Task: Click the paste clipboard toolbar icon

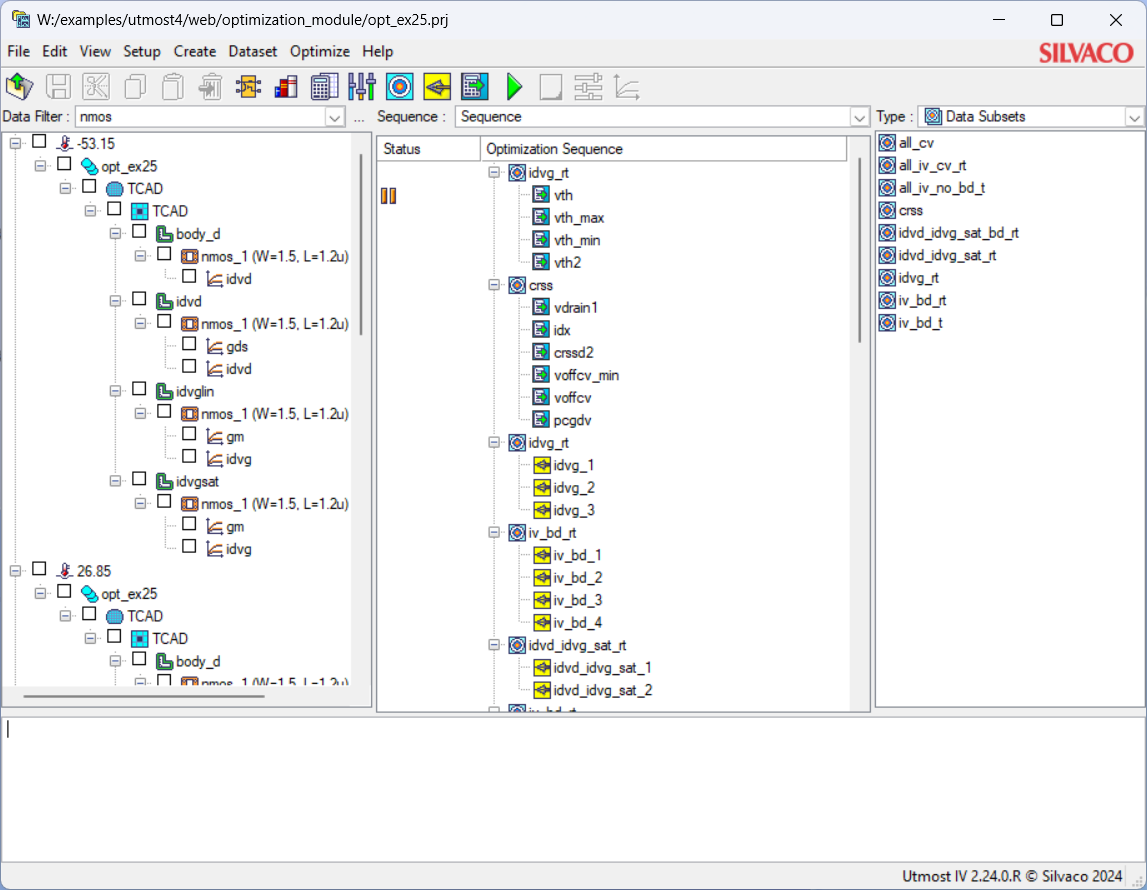Action: point(173,86)
